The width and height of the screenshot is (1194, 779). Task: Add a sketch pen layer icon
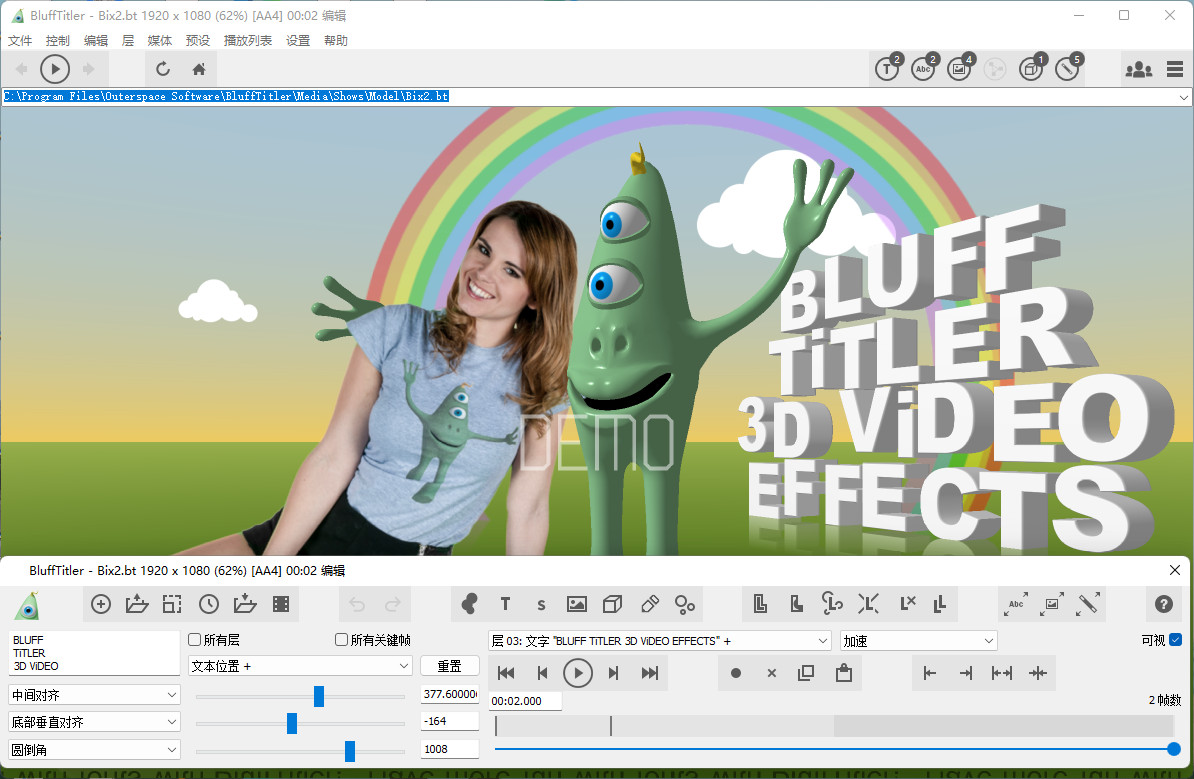point(650,605)
